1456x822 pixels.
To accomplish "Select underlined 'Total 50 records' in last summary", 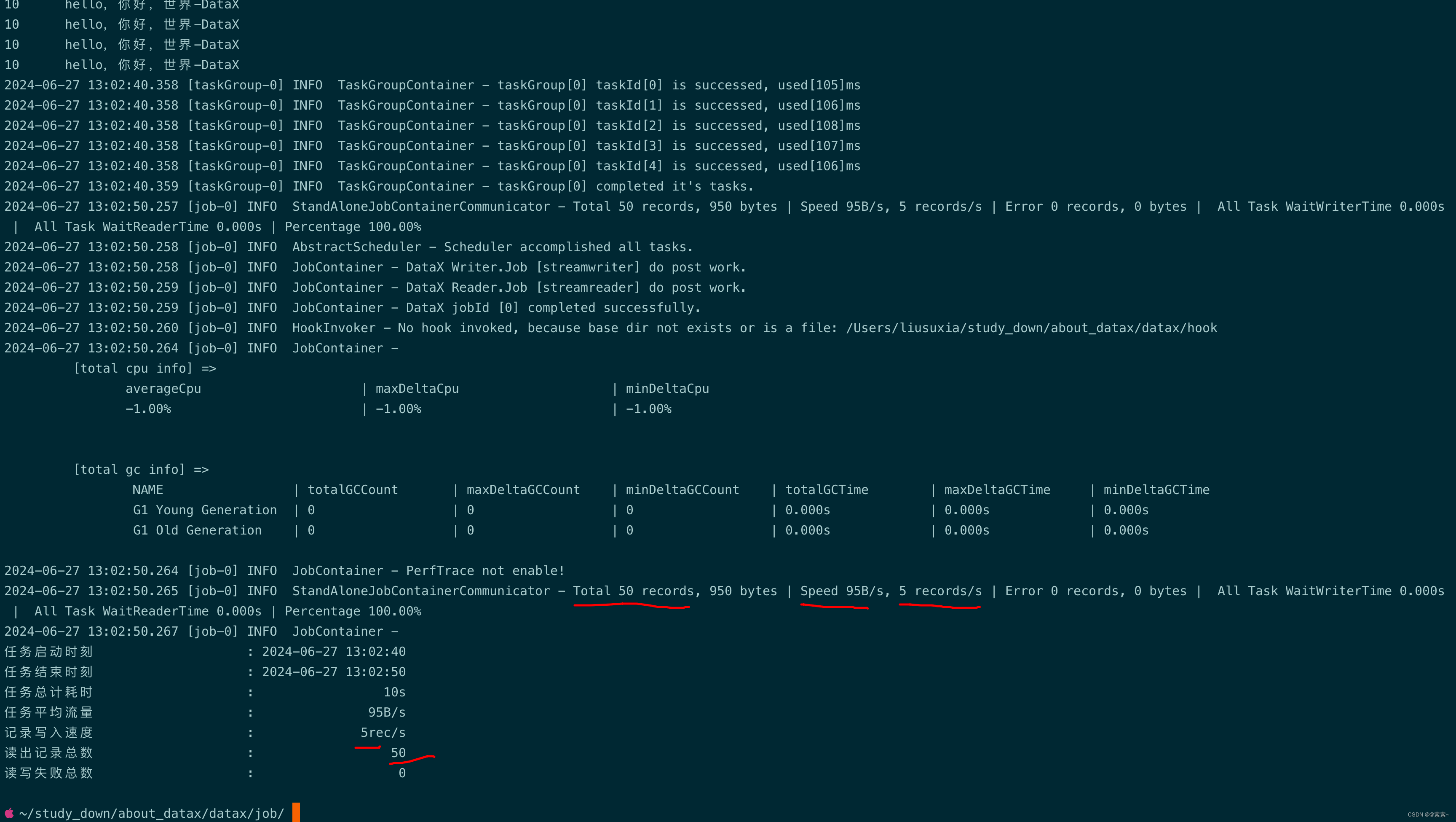I will (633, 591).
